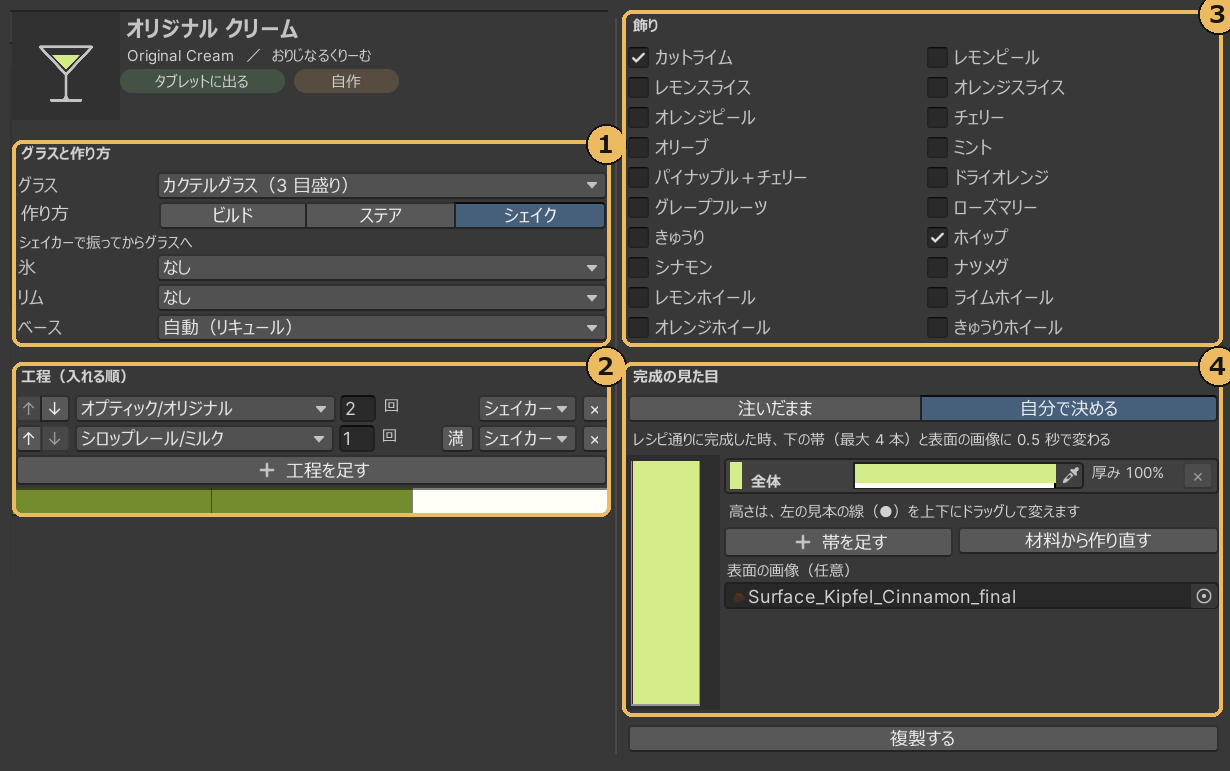Click the count field of オプティック/オリジナル

pyautogui.click(x=358, y=409)
